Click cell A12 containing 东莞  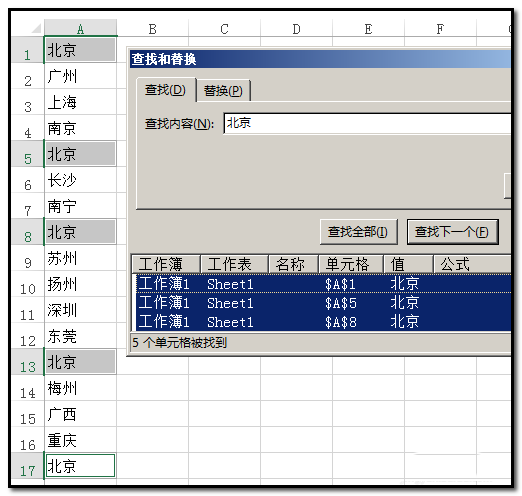[80, 336]
